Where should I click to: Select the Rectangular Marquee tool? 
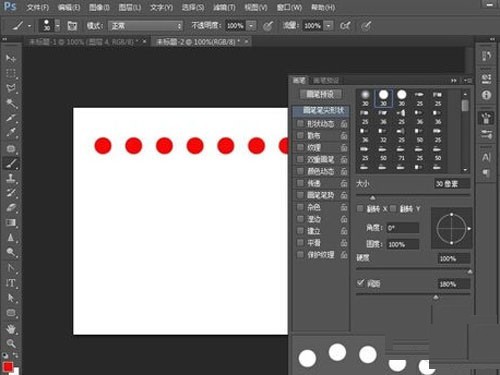[x=11, y=73]
